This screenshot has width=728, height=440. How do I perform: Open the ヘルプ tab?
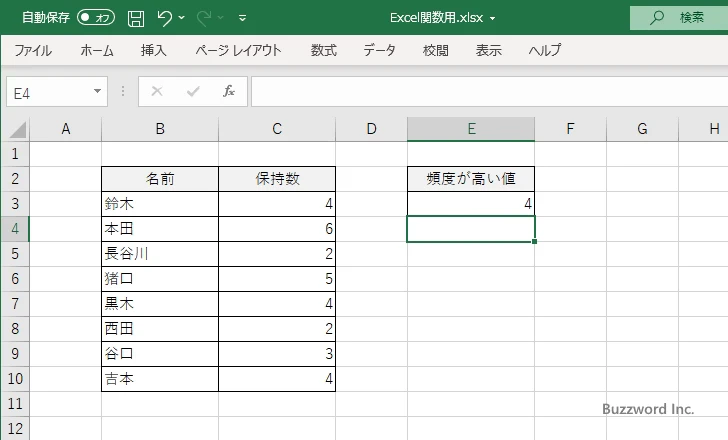(x=545, y=50)
